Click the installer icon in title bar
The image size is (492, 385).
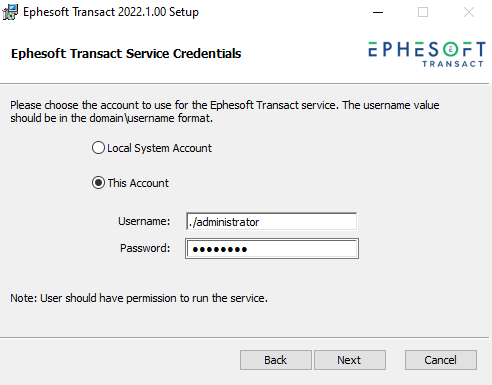[10, 12]
